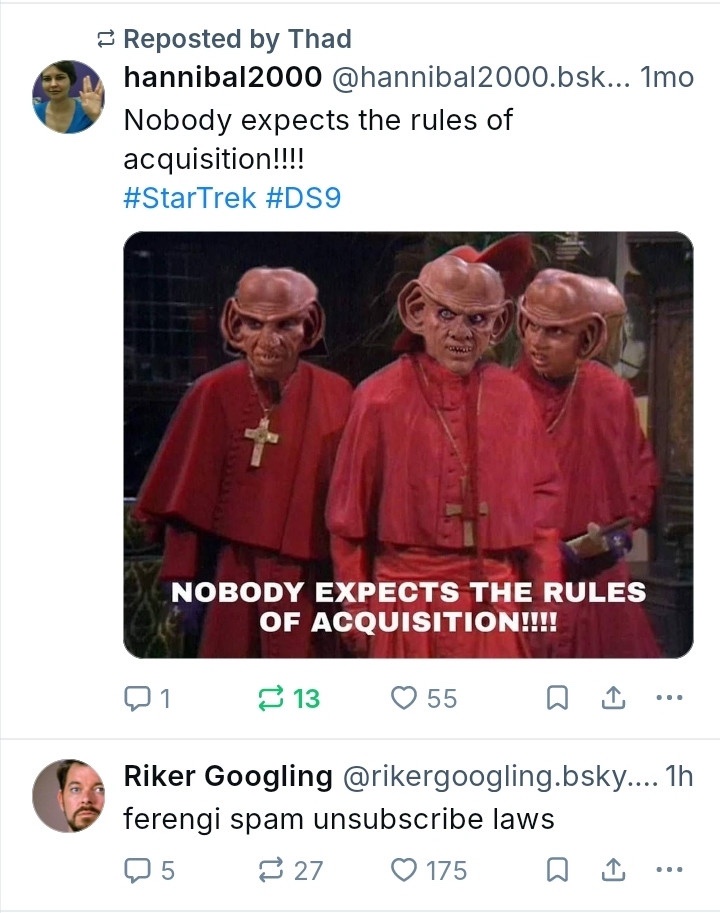Expand more options on Riker Googling's post

669,869
